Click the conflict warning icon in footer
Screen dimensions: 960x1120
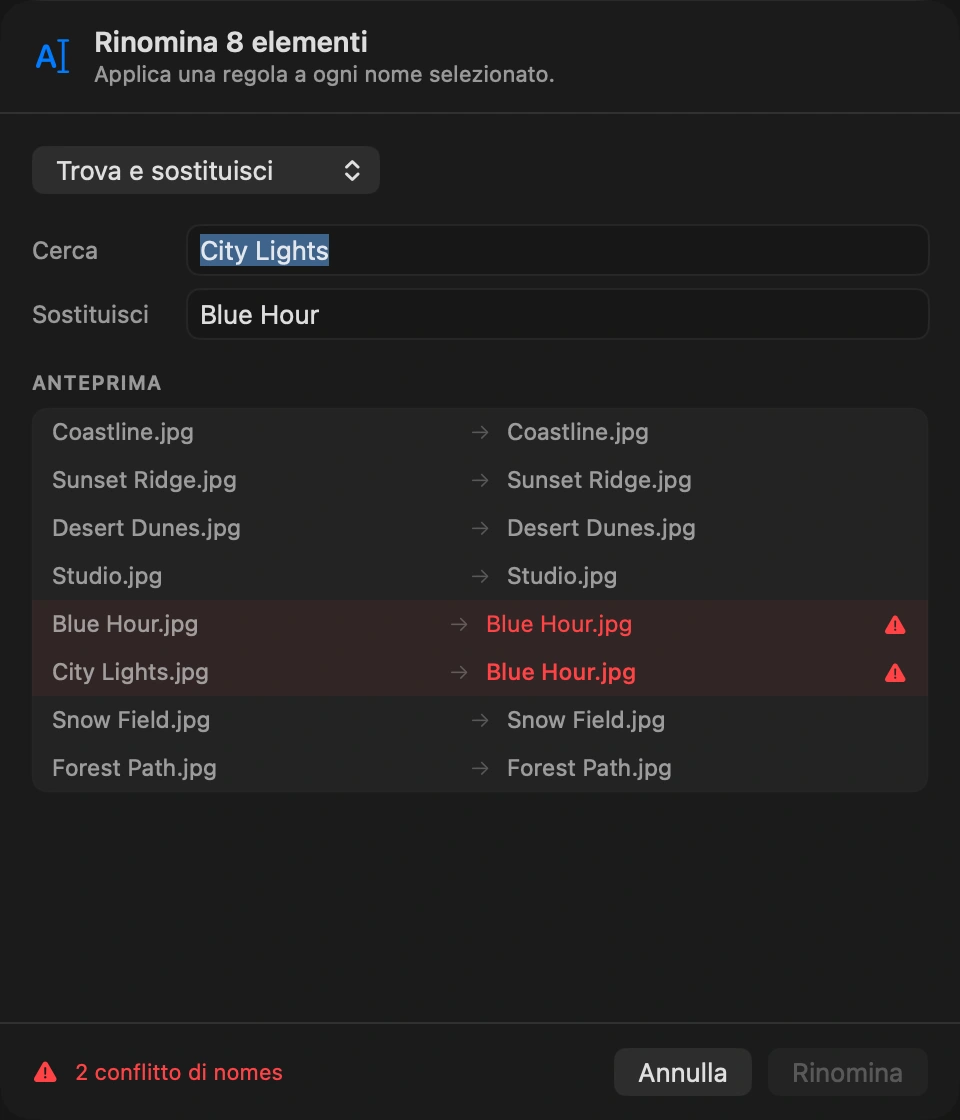46,1072
